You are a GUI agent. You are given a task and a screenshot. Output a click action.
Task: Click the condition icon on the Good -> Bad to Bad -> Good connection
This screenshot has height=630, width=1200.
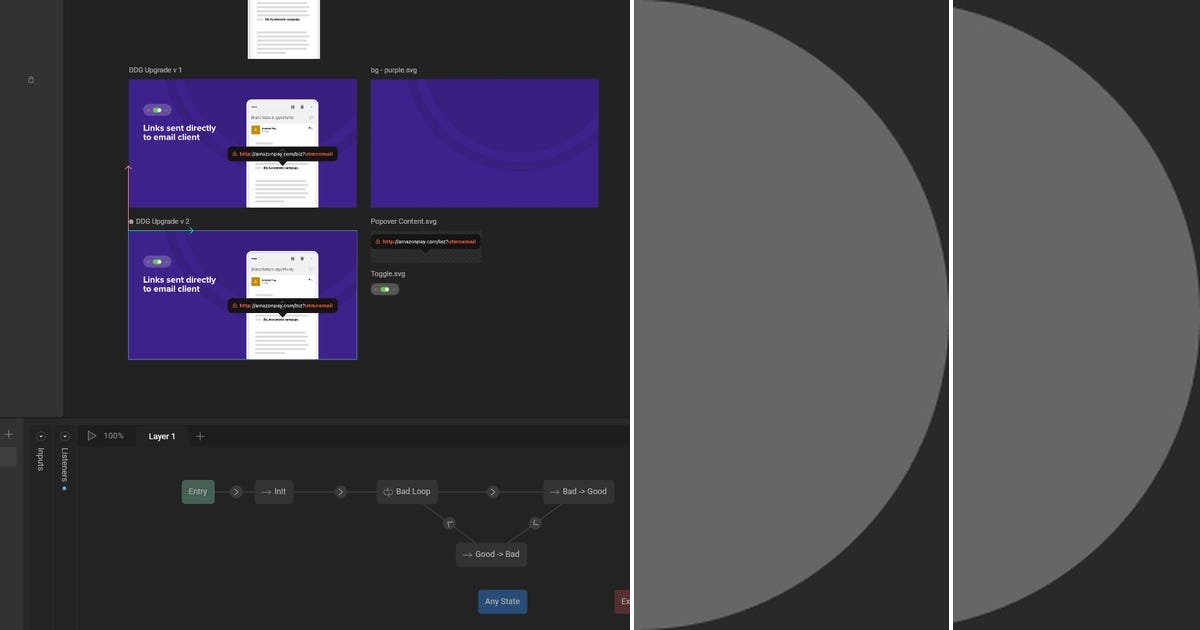(536, 522)
